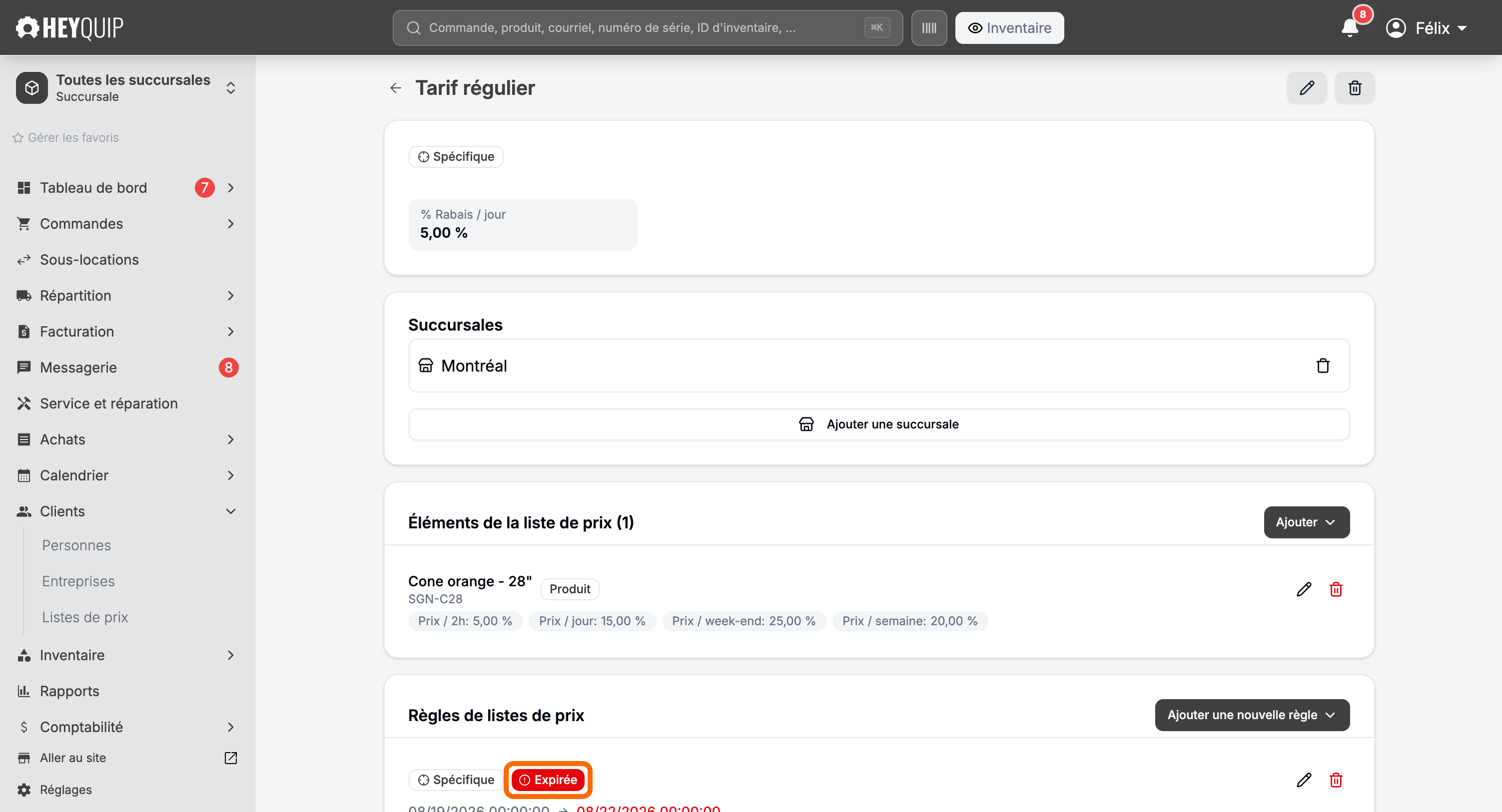The height and width of the screenshot is (812, 1502).
Task: Open the barcode scanner button
Action: pyautogui.click(x=929, y=28)
